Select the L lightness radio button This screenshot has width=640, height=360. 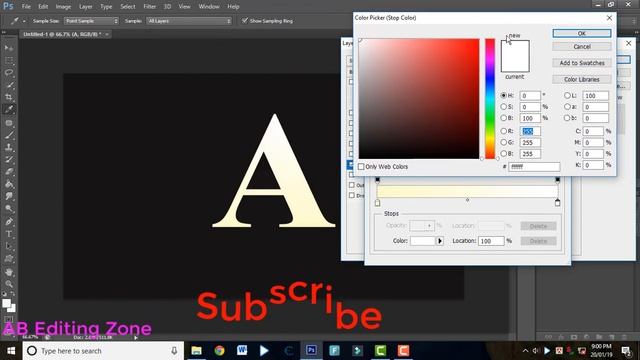click(567, 95)
